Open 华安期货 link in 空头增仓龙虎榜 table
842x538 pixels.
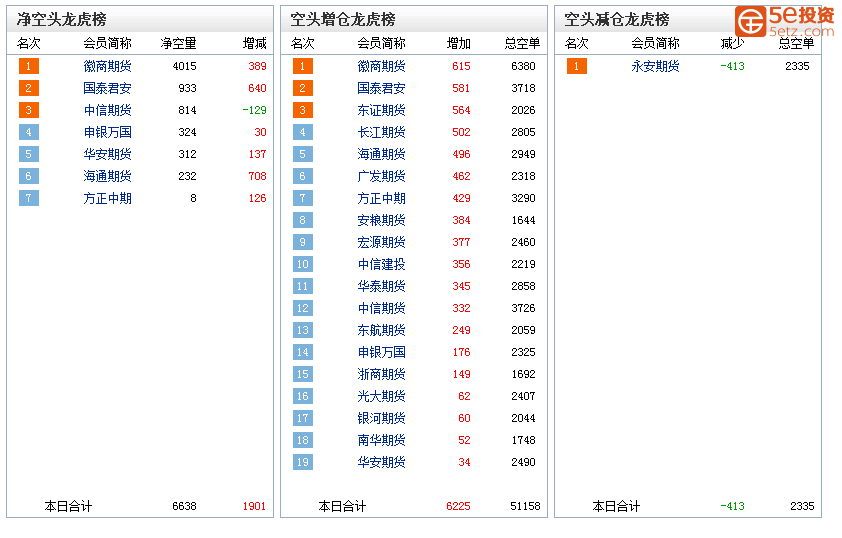click(x=381, y=462)
